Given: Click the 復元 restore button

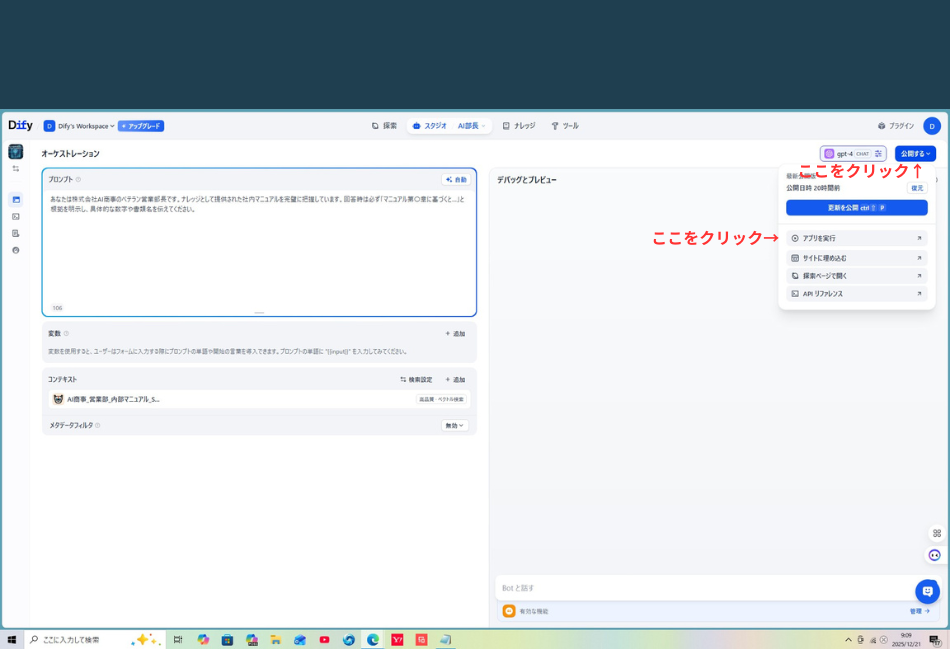Looking at the screenshot, I should tap(917, 188).
